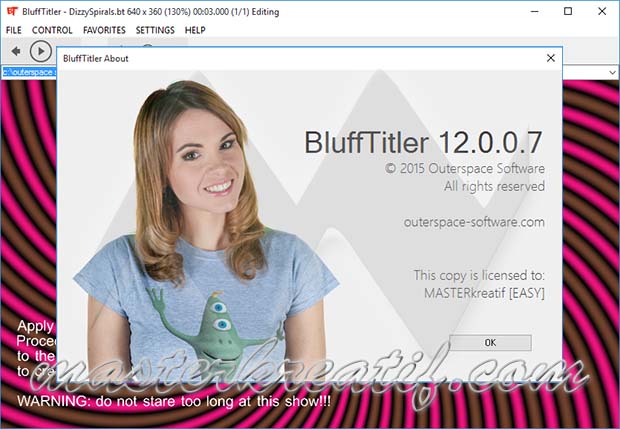
Task: Open the HELP menu
Action: point(195,30)
